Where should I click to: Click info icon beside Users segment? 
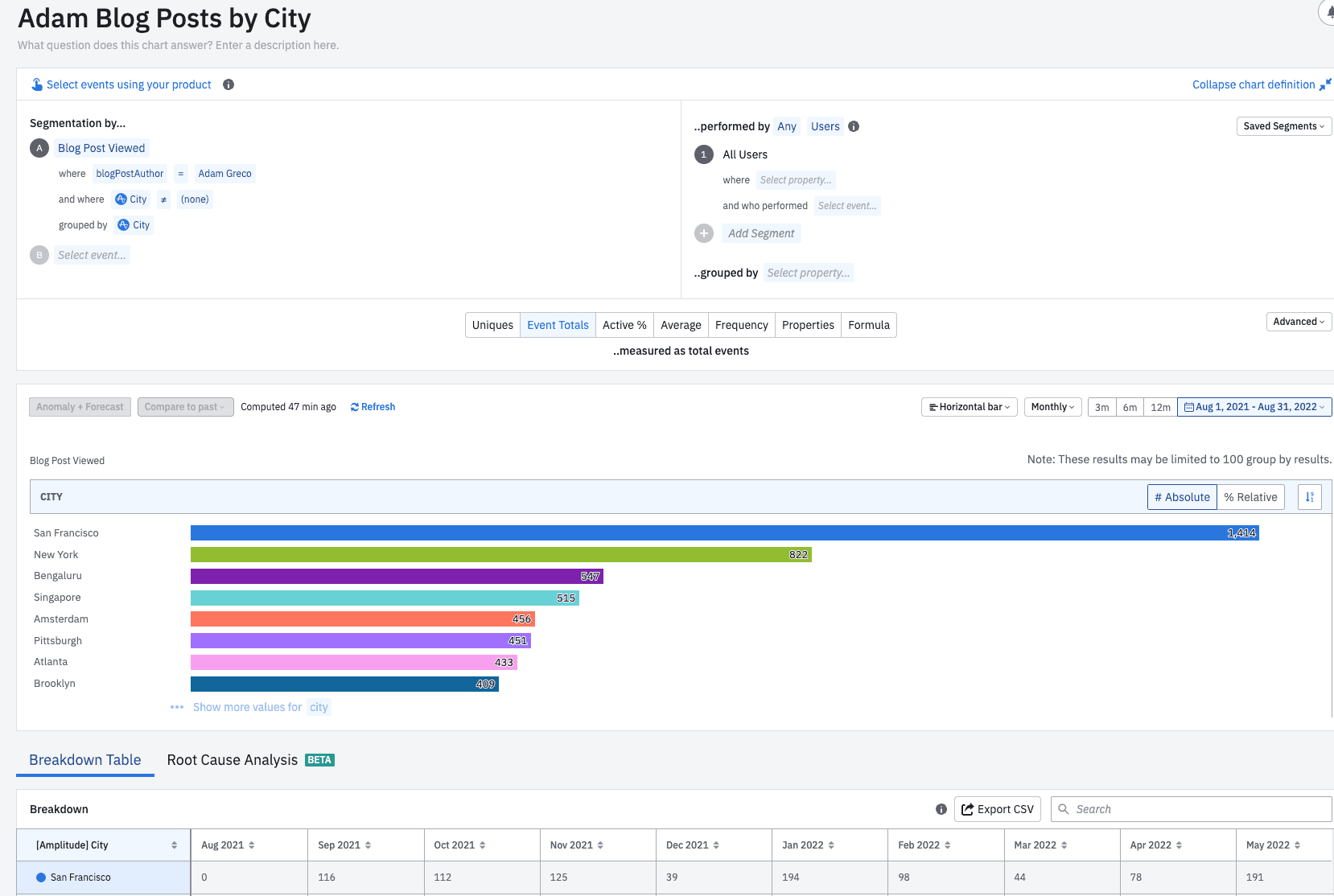(x=854, y=126)
